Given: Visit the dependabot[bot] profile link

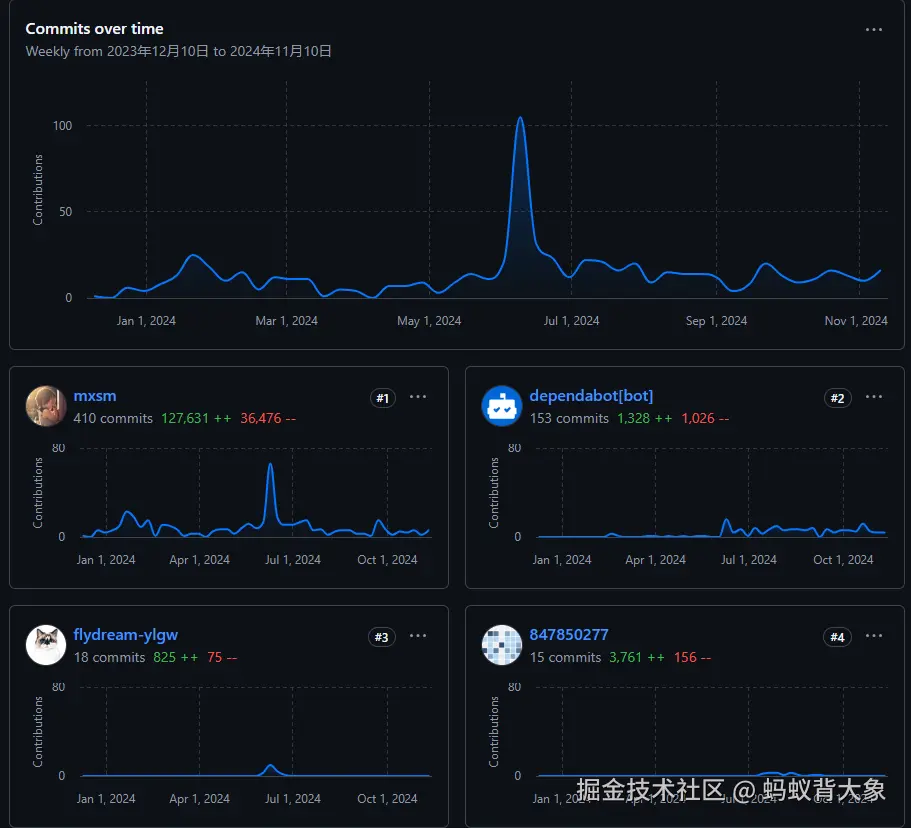Looking at the screenshot, I should [591, 395].
